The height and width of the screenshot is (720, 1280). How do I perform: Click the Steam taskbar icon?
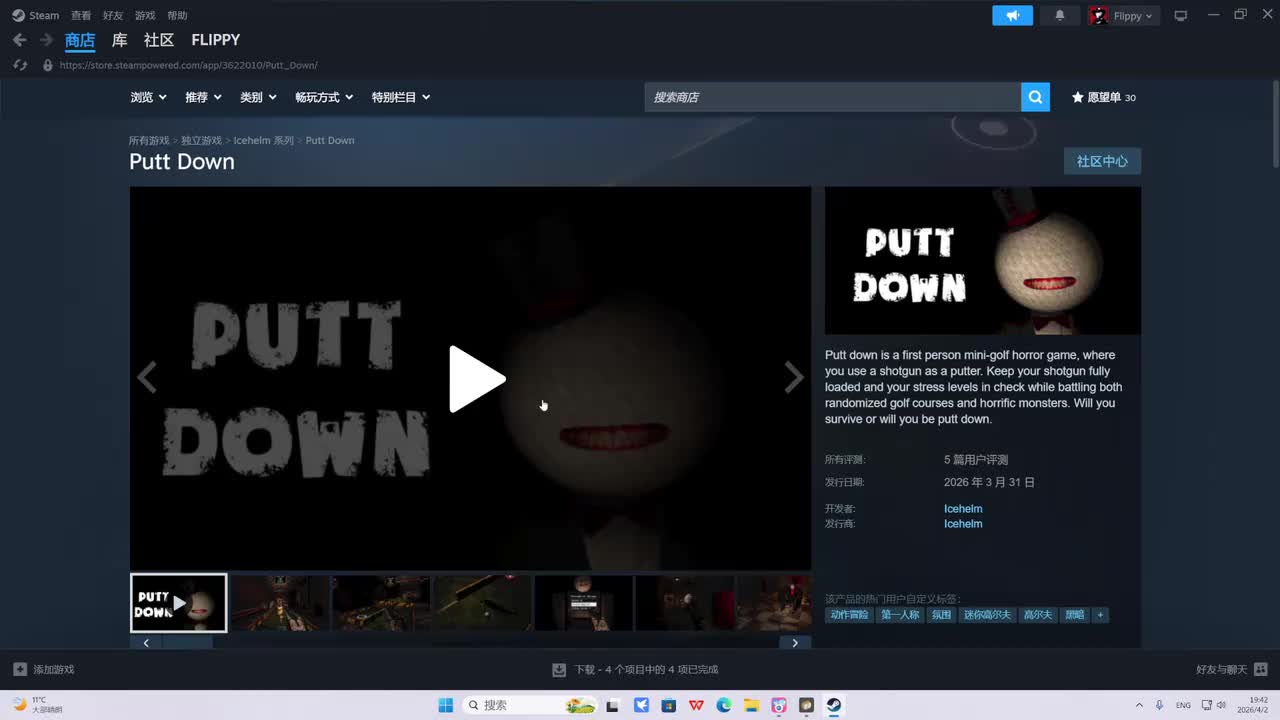click(833, 705)
